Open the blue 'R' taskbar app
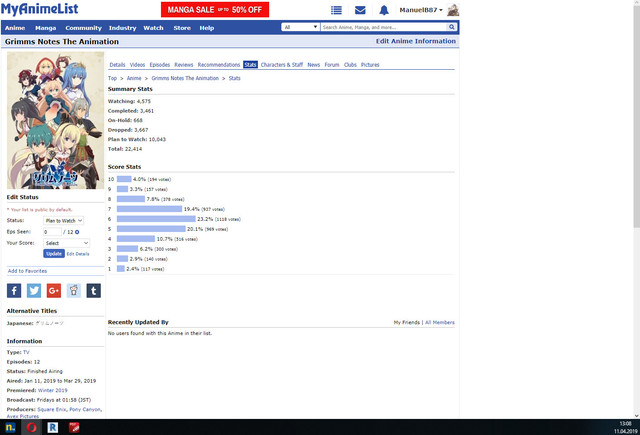The width and height of the screenshot is (640, 435). (x=53, y=427)
